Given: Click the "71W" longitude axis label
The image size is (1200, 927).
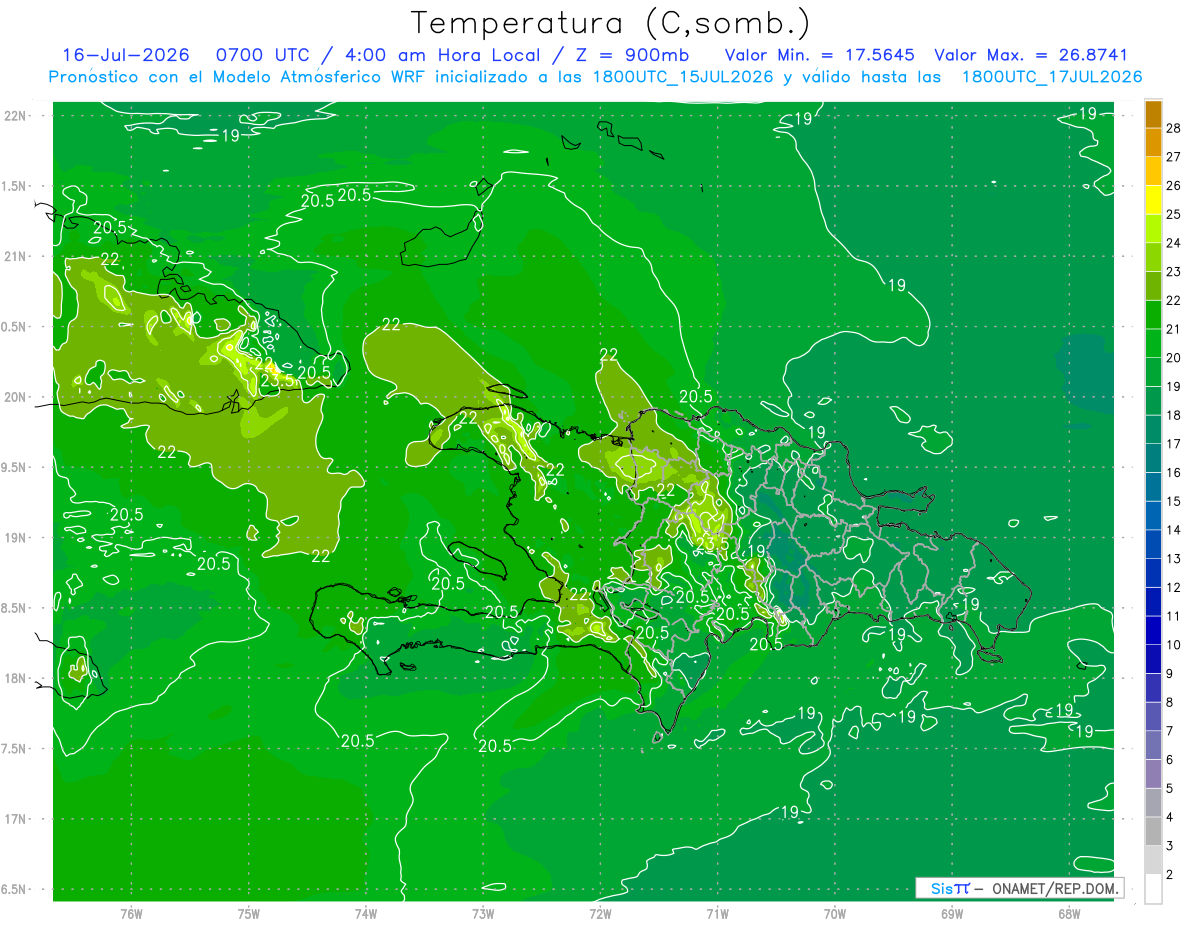Looking at the screenshot, I should click(717, 913).
